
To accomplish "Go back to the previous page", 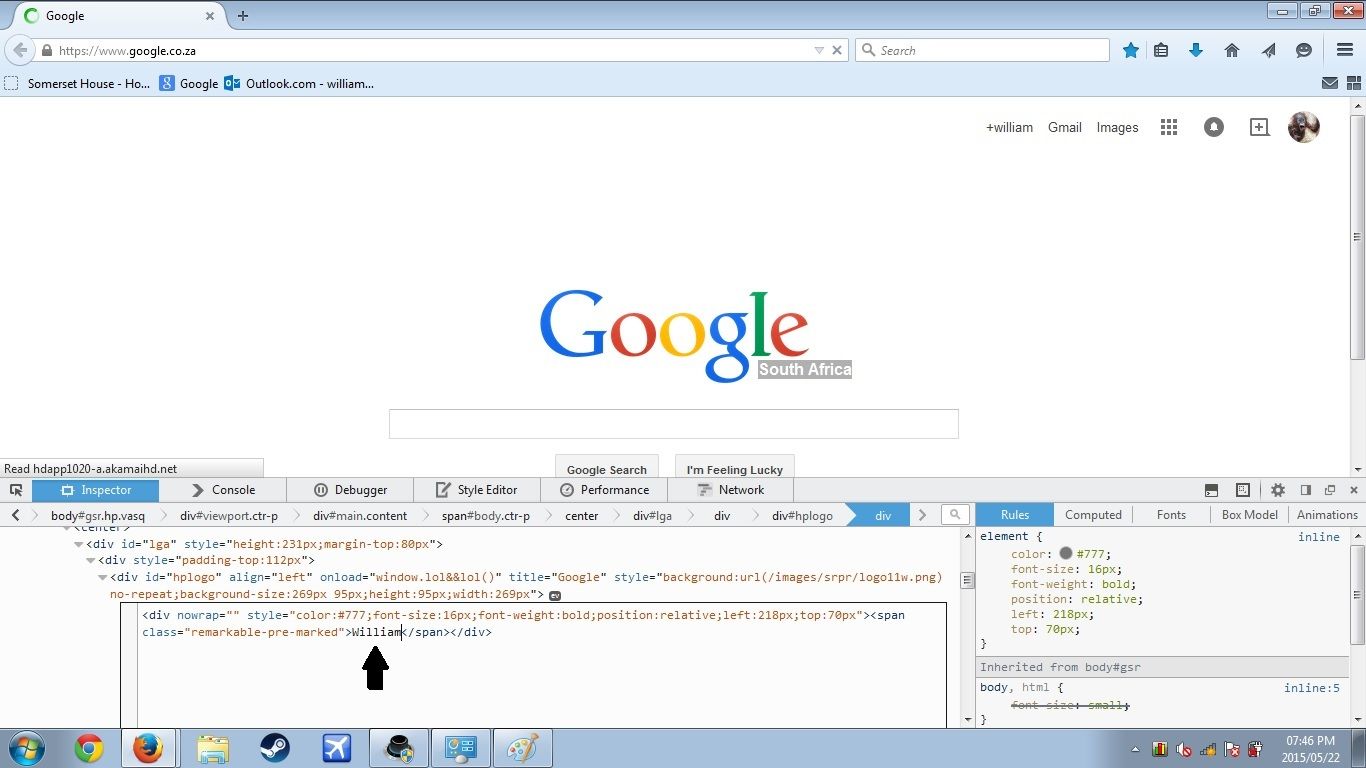I will coord(20,50).
